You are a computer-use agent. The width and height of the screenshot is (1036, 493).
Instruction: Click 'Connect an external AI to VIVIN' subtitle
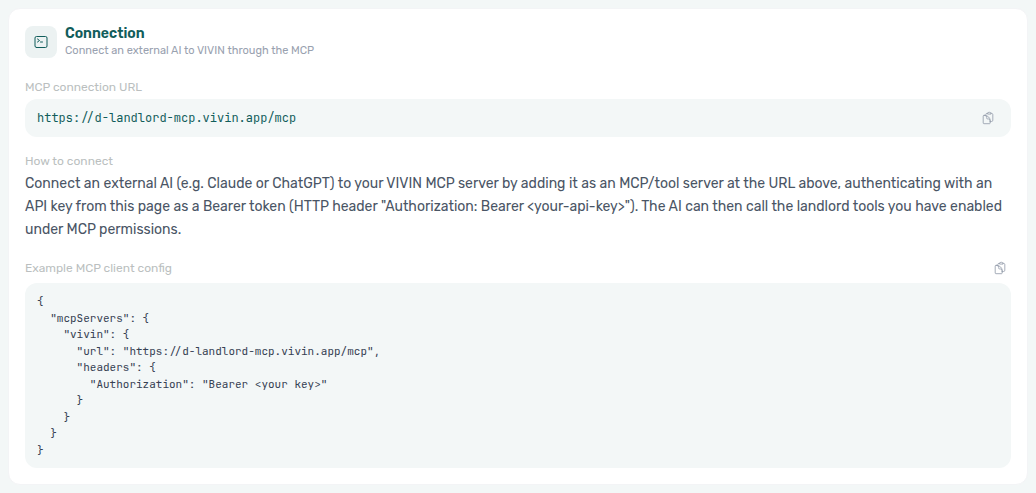click(189, 50)
